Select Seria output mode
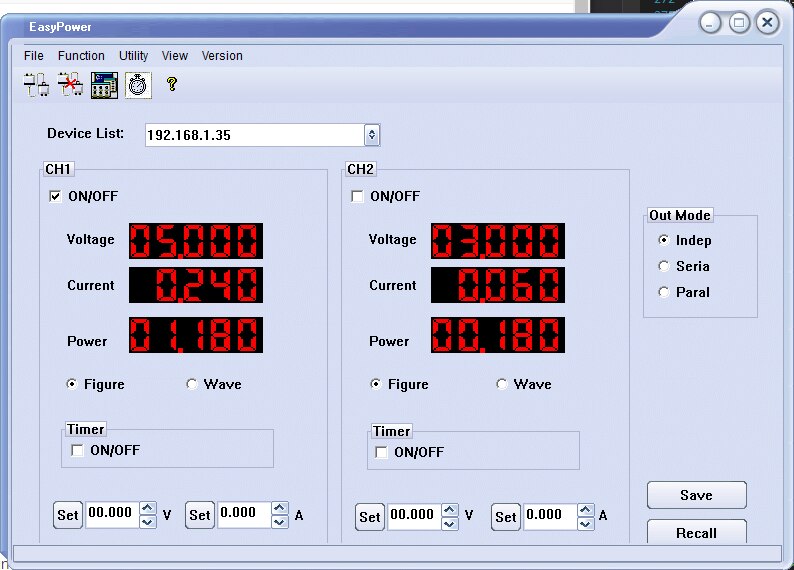The height and width of the screenshot is (570, 794). [x=663, y=266]
